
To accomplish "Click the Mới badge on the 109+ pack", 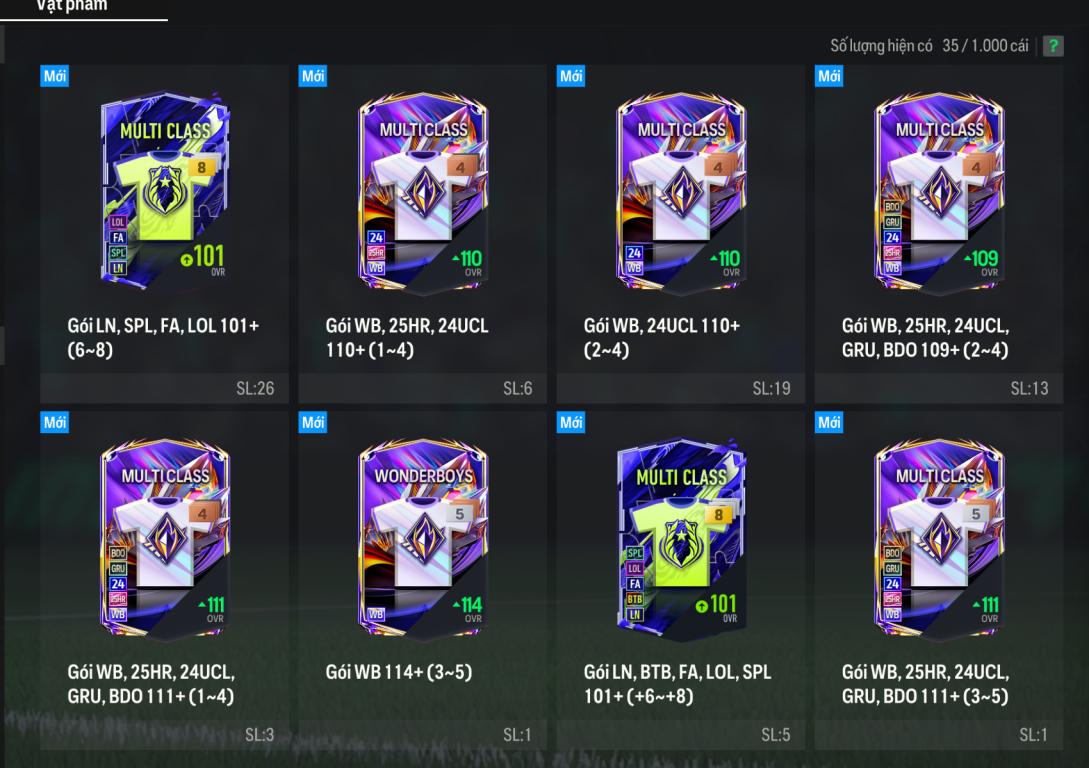I will click(x=829, y=76).
